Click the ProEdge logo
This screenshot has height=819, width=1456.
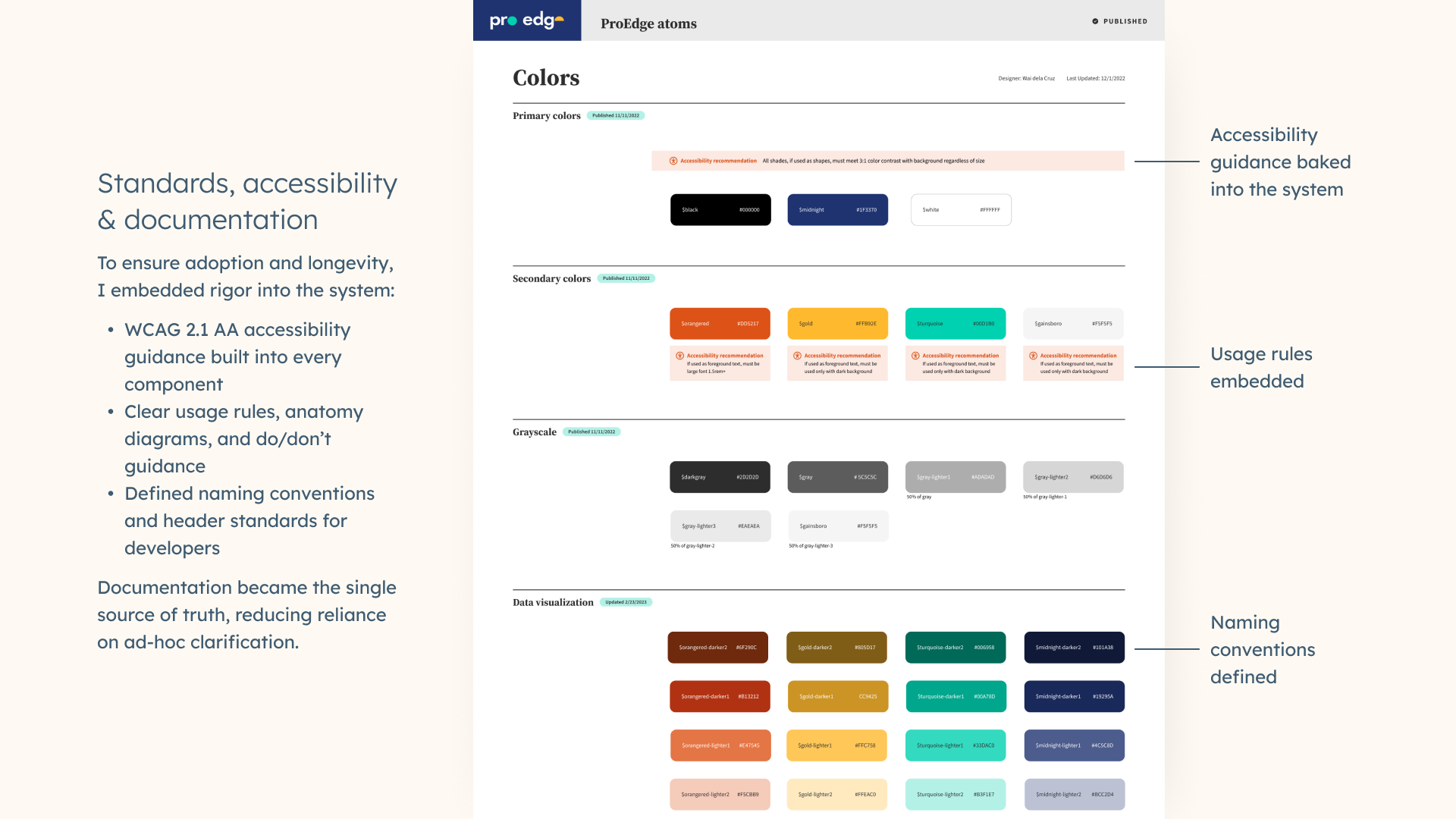pos(526,20)
